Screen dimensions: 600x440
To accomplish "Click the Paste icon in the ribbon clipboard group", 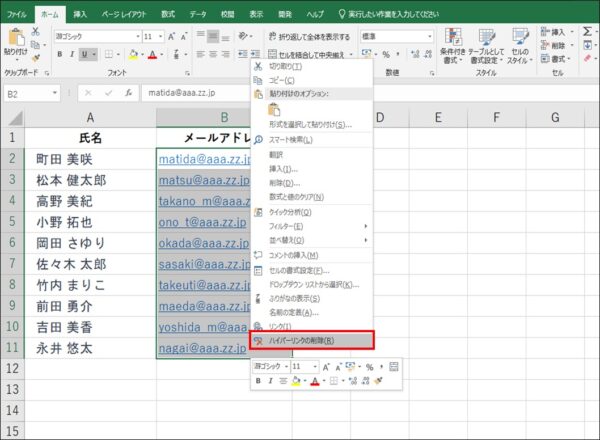I will tap(16, 44).
